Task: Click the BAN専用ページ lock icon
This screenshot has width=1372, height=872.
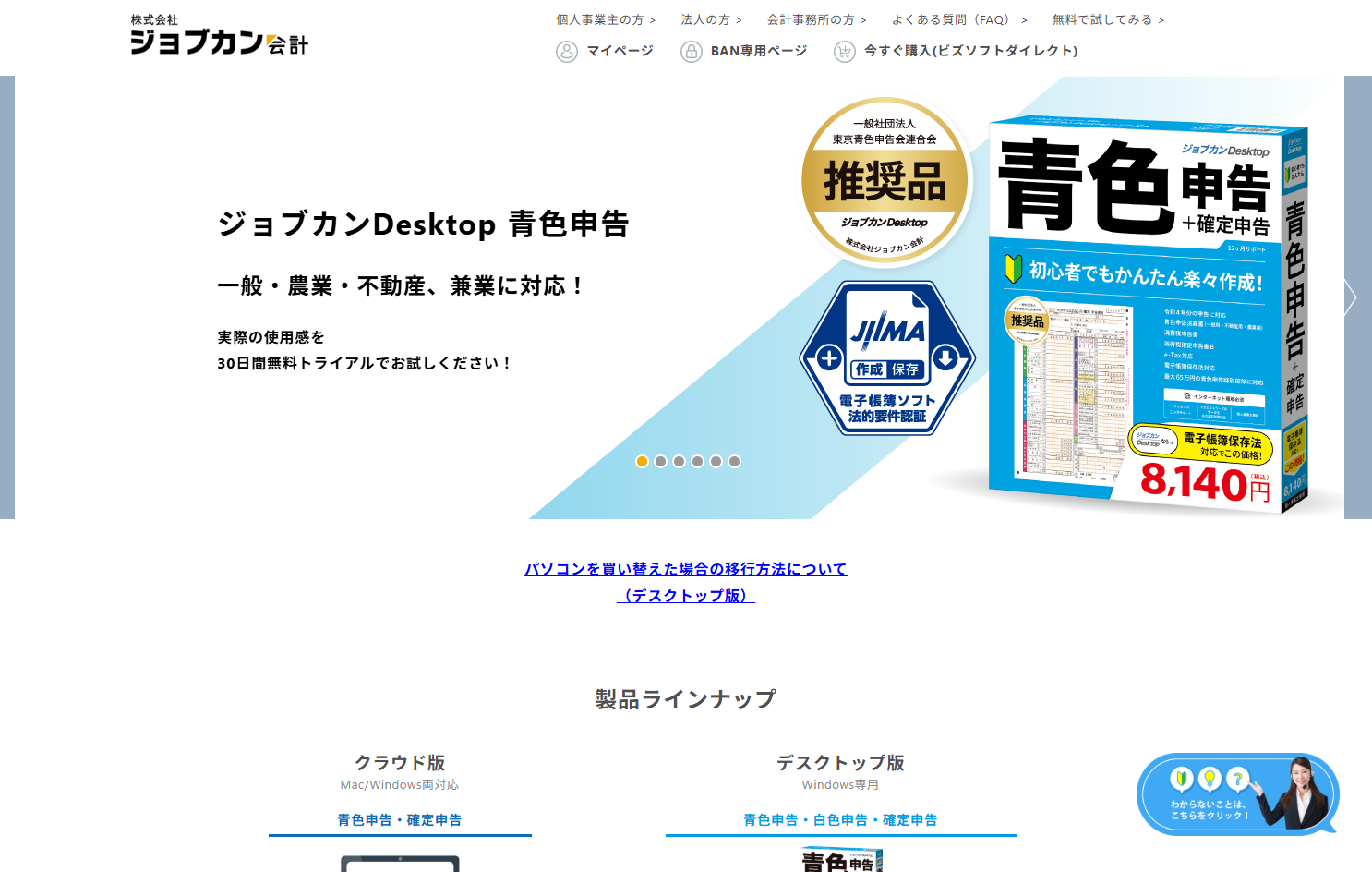Action: pyautogui.click(x=692, y=51)
